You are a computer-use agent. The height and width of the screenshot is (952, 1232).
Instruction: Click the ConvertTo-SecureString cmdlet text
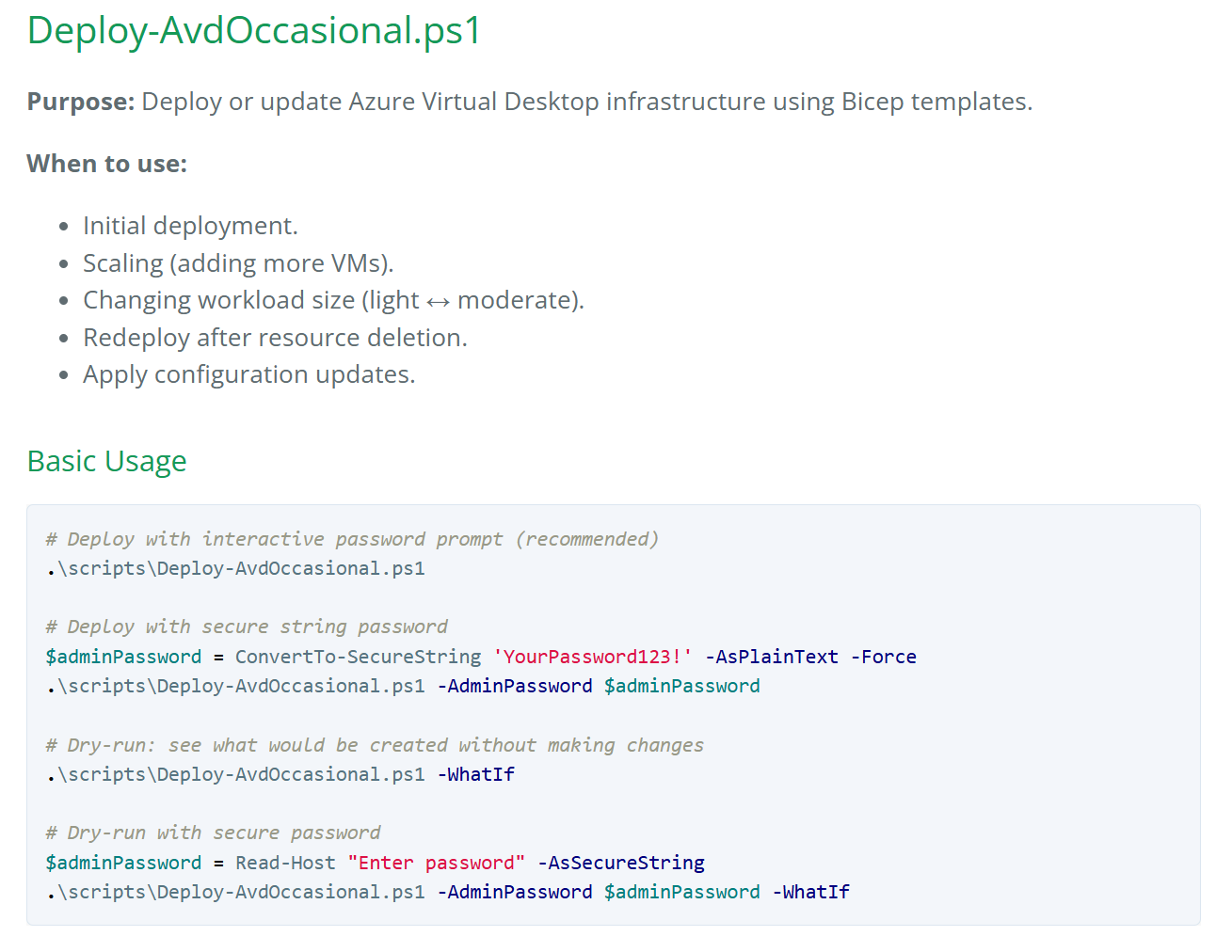pyautogui.click(x=358, y=656)
